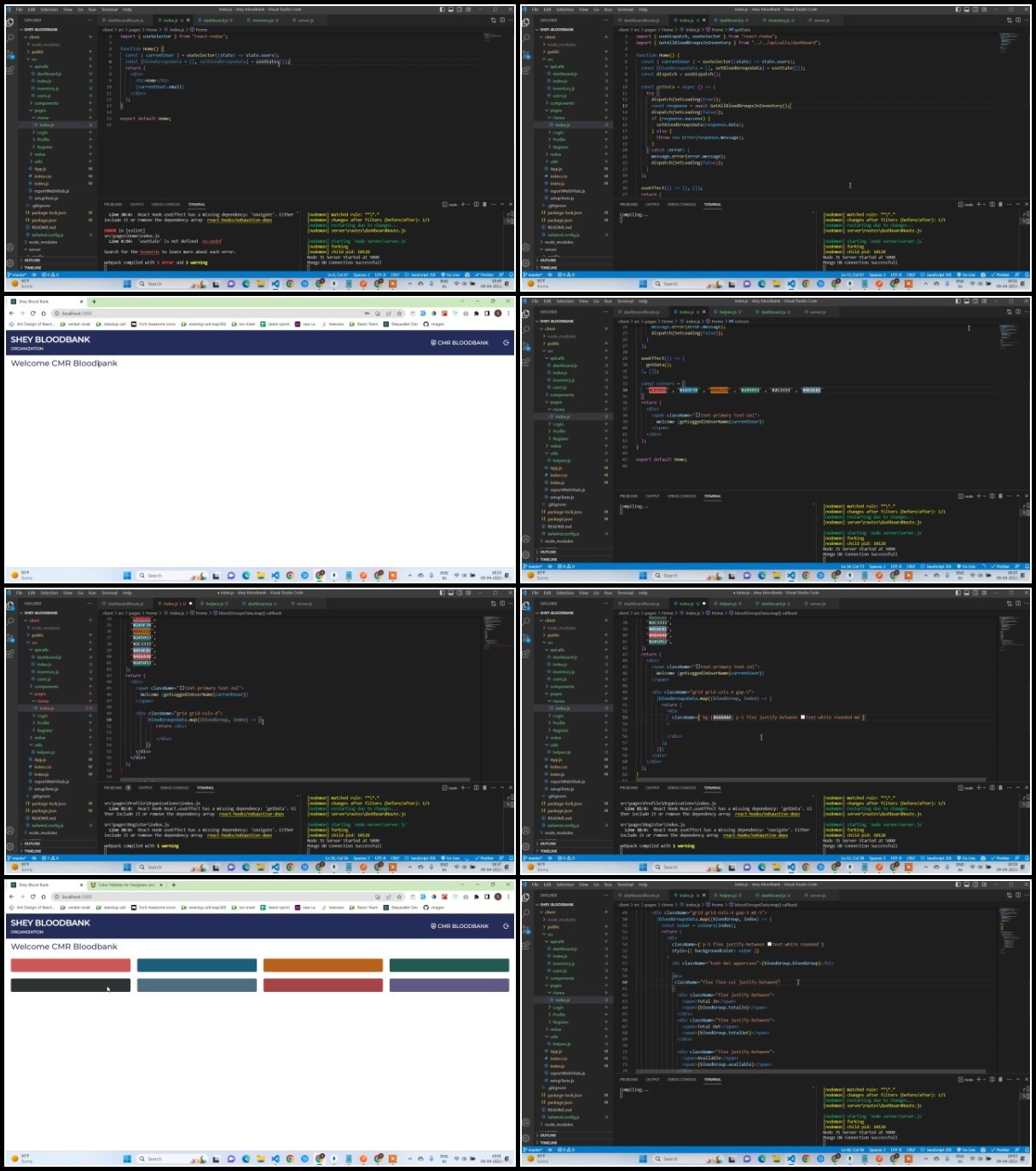Open new tab plus in upper browser window
1036x1171 pixels.
[x=94, y=301]
